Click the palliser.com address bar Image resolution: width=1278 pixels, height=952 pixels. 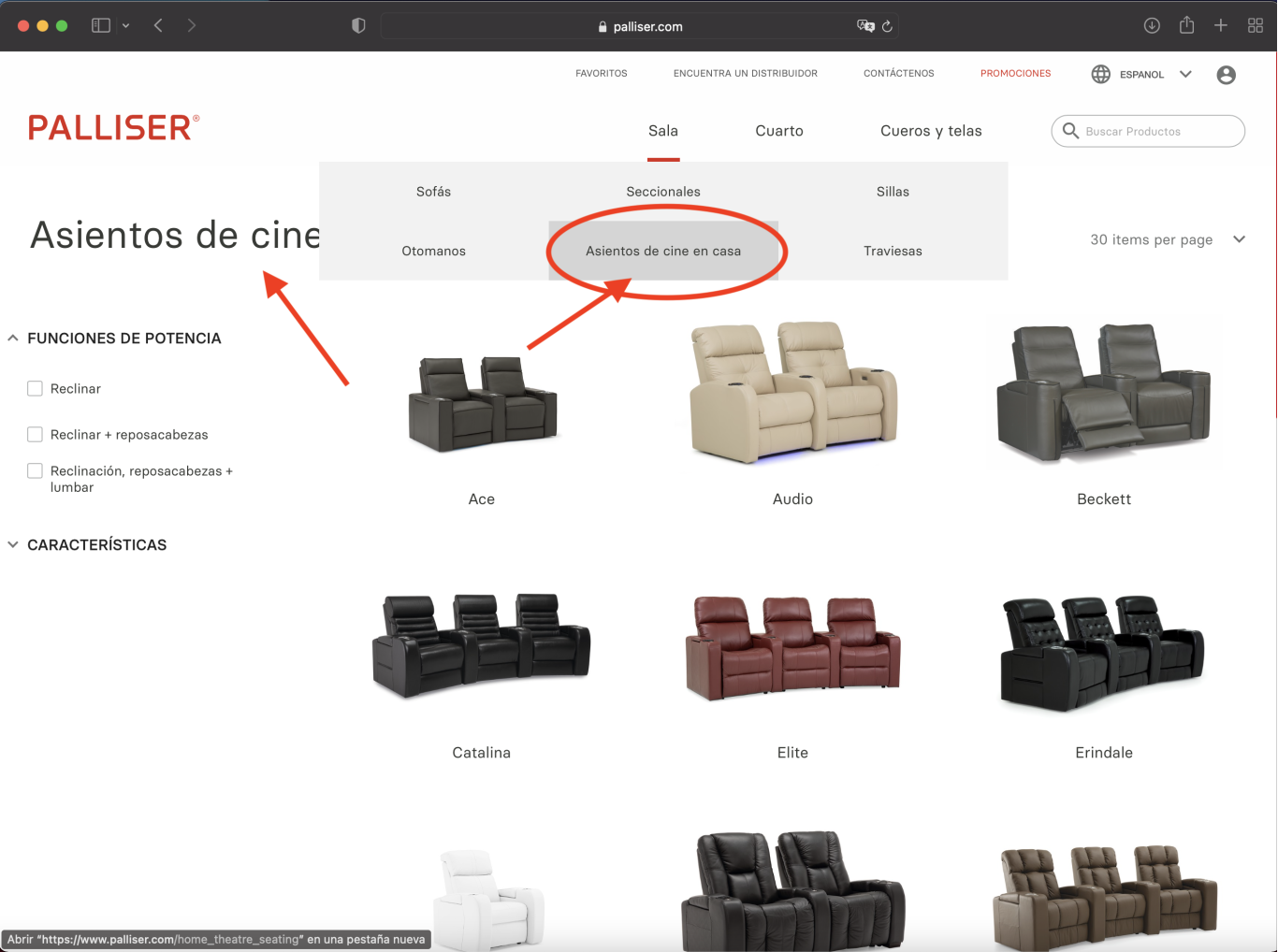coord(640,26)
